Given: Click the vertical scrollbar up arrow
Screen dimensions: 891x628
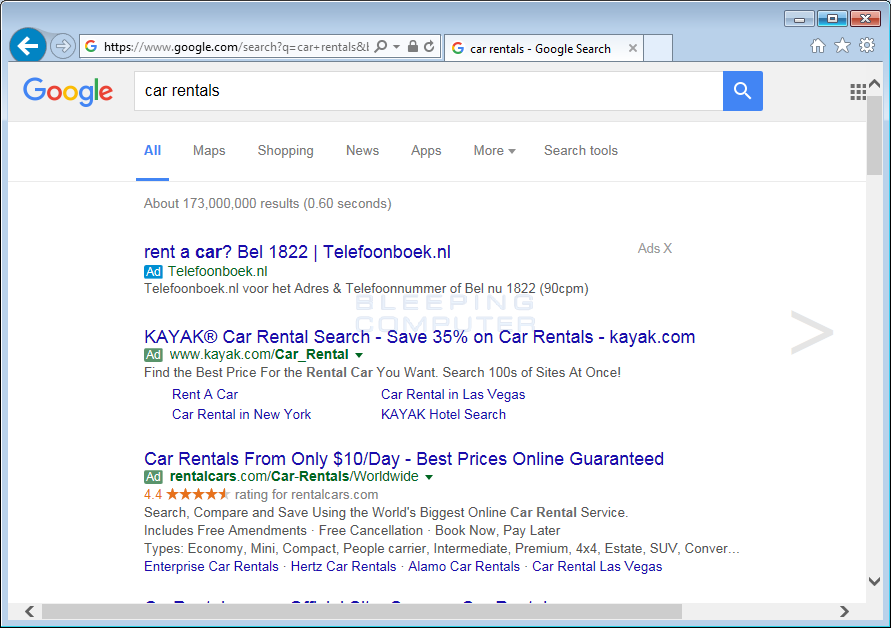Looking at the screenshot, I should (875, 84).
